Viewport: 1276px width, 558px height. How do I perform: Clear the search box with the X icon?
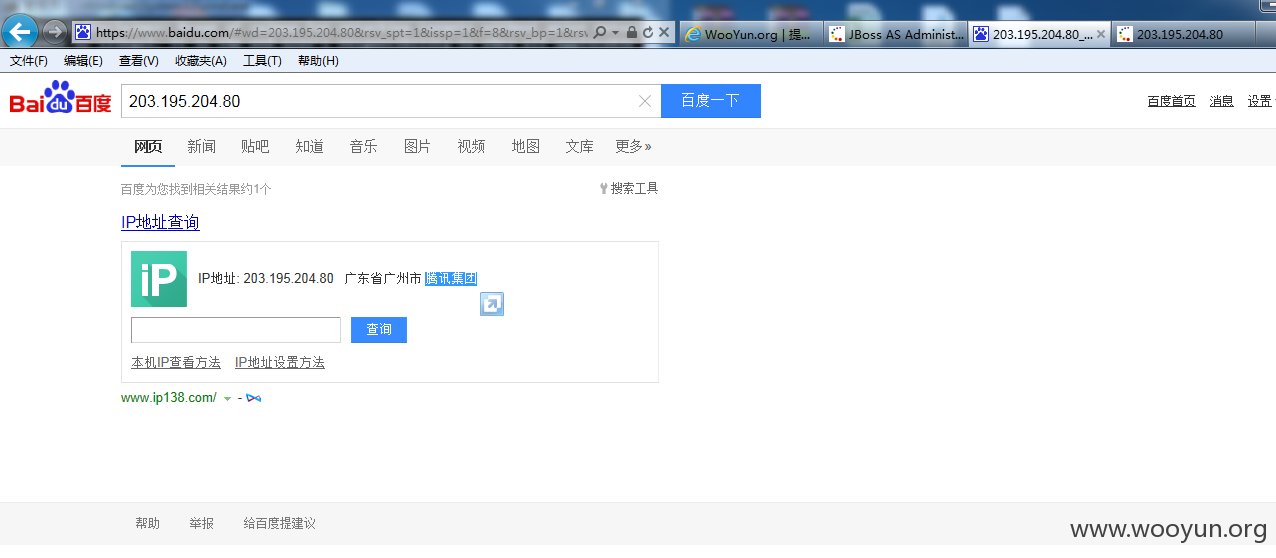tap(645, 101)
